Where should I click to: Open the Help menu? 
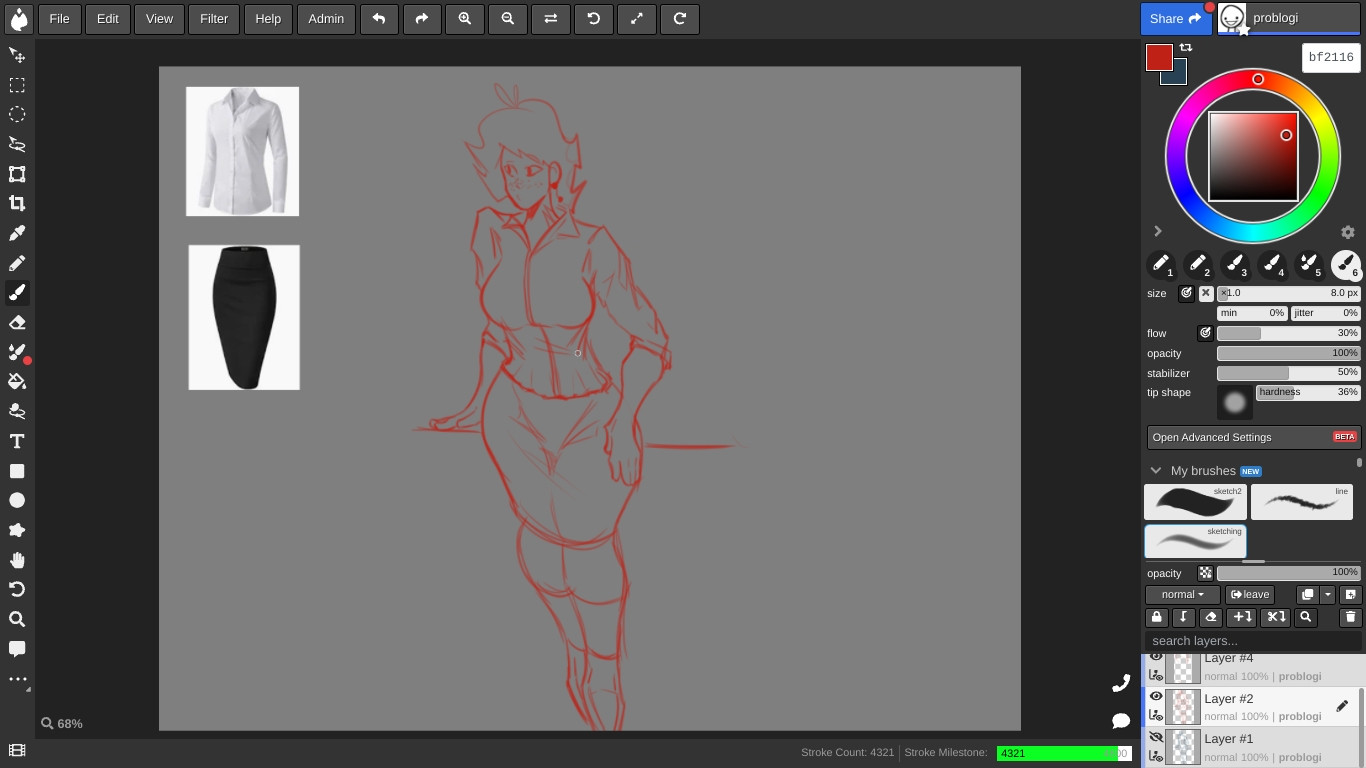coord(268,18)
